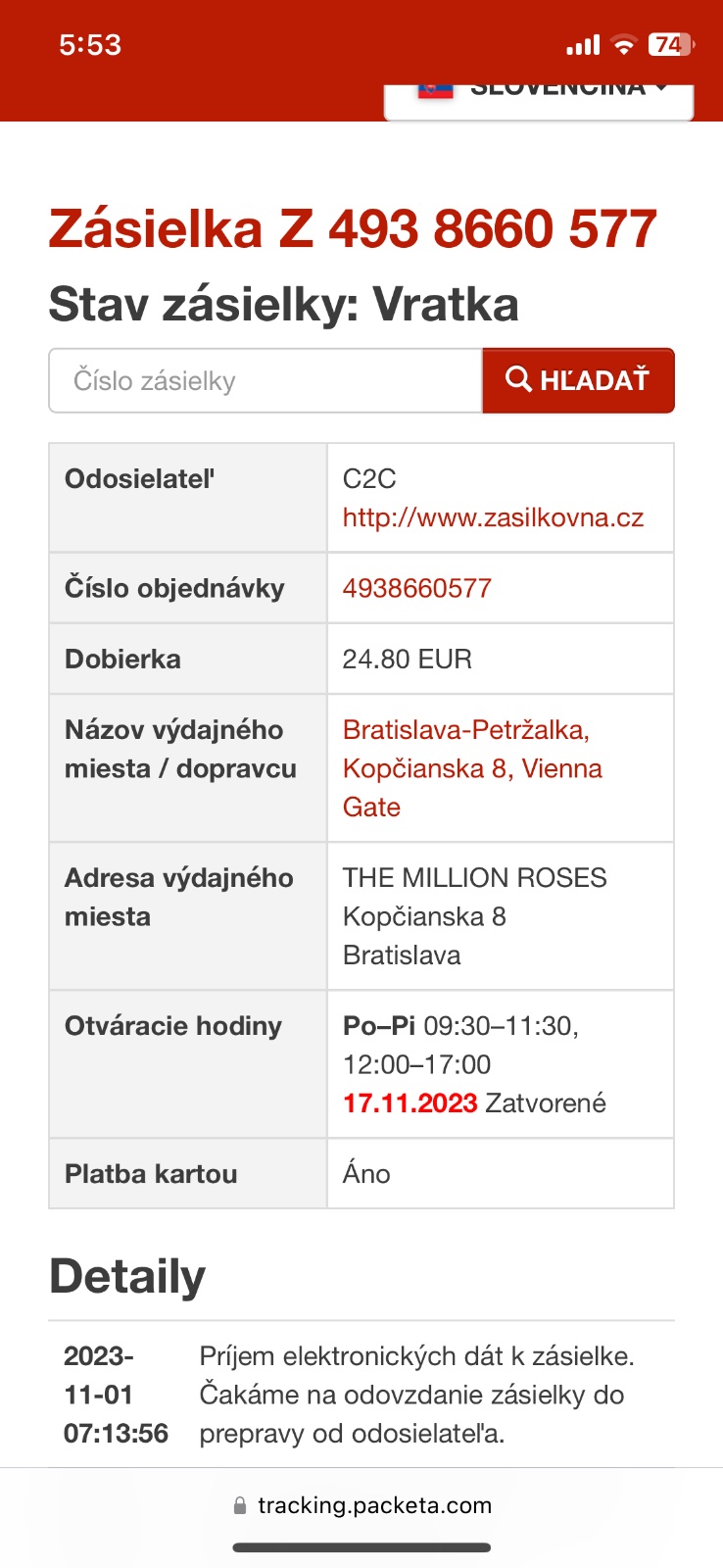
Task: Tap the THE MILLION ROSES address text
Action: tap(475, 877)
